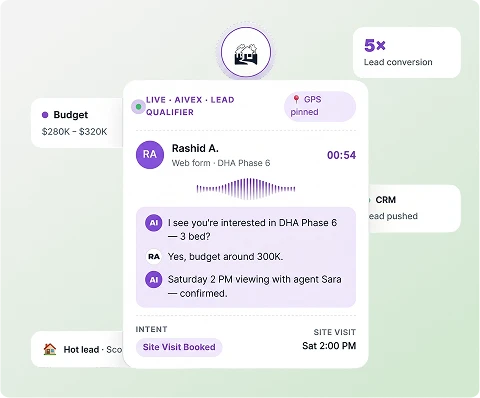
Task: Click the 'Saturday 2 PM viewing with agent Sara' message
Action: pos(254,286)
